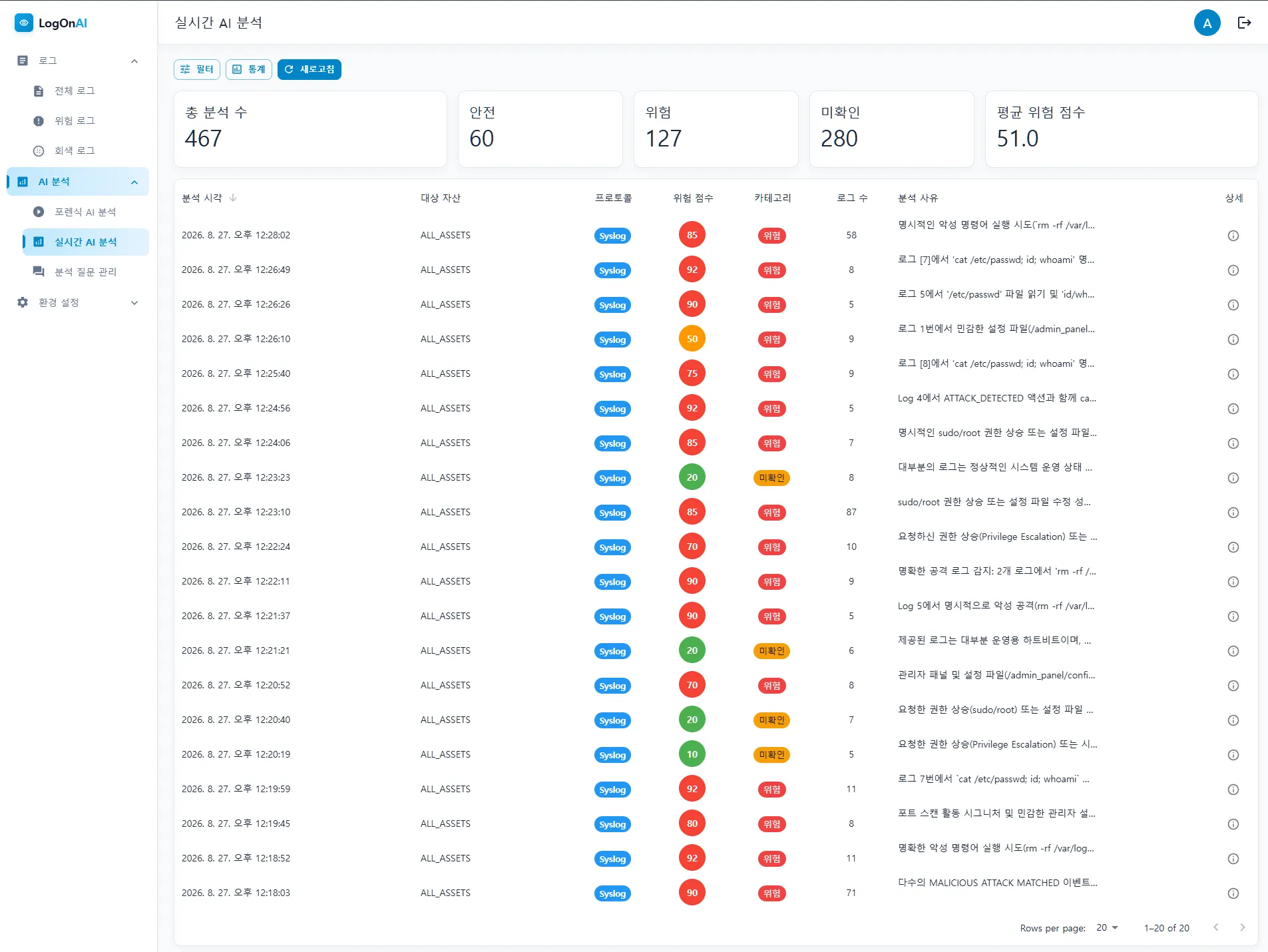Click log count 87 in 12:23:10 row
This screenshot has width=1268, height=952.
click(x=851, y=512)
